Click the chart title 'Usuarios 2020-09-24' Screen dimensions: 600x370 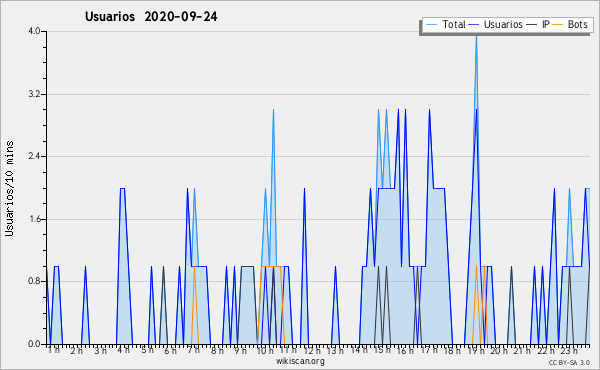151,17
